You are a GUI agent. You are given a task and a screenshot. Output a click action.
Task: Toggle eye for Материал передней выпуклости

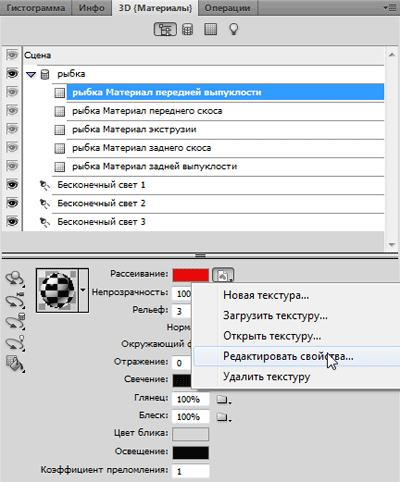[x=12, y=92]
